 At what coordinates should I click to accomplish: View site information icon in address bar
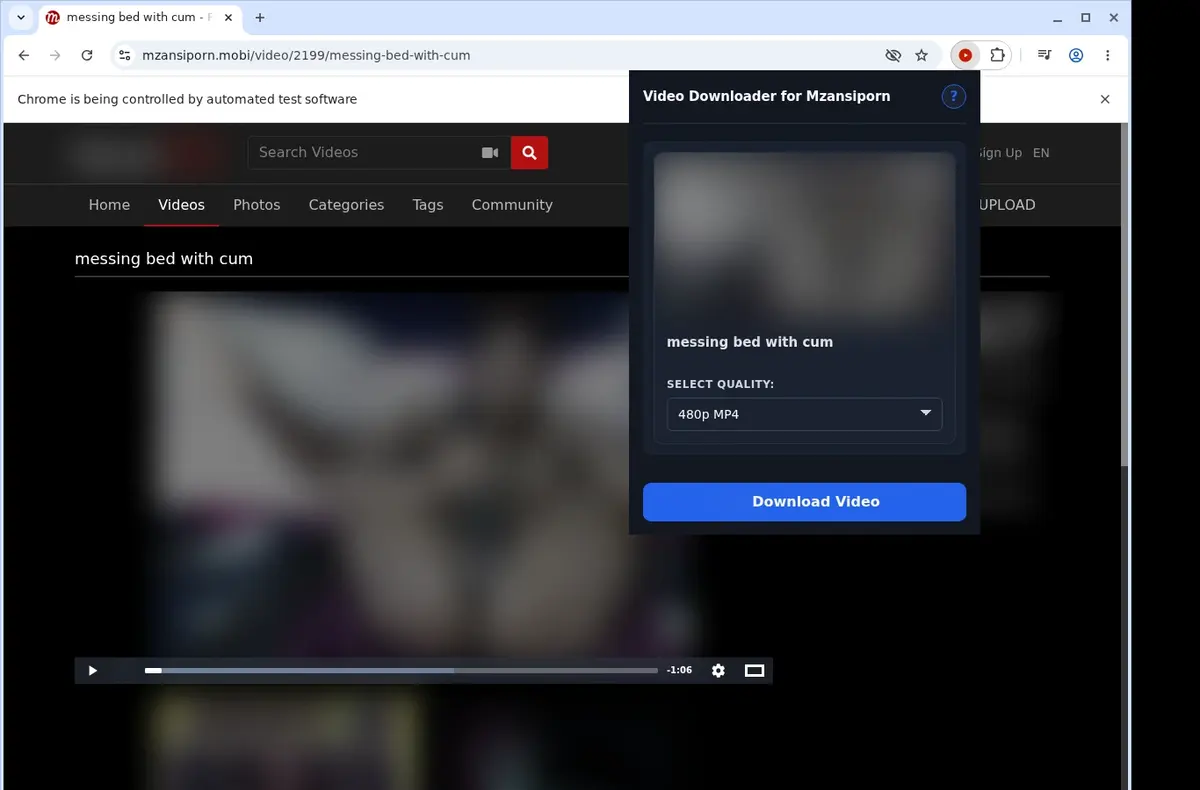coord(124,56)
